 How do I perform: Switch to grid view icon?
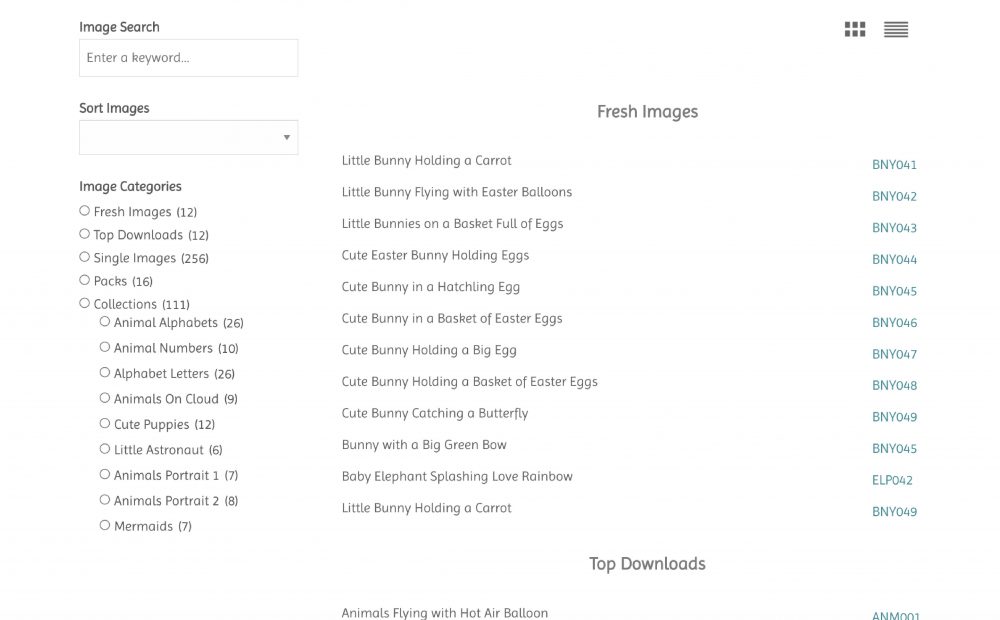[x=855, y=29]
